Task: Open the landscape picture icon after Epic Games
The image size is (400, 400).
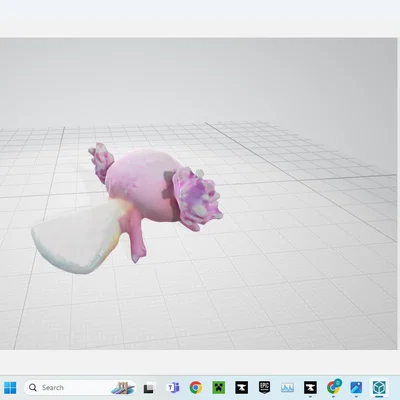Action: coord(287,388)
